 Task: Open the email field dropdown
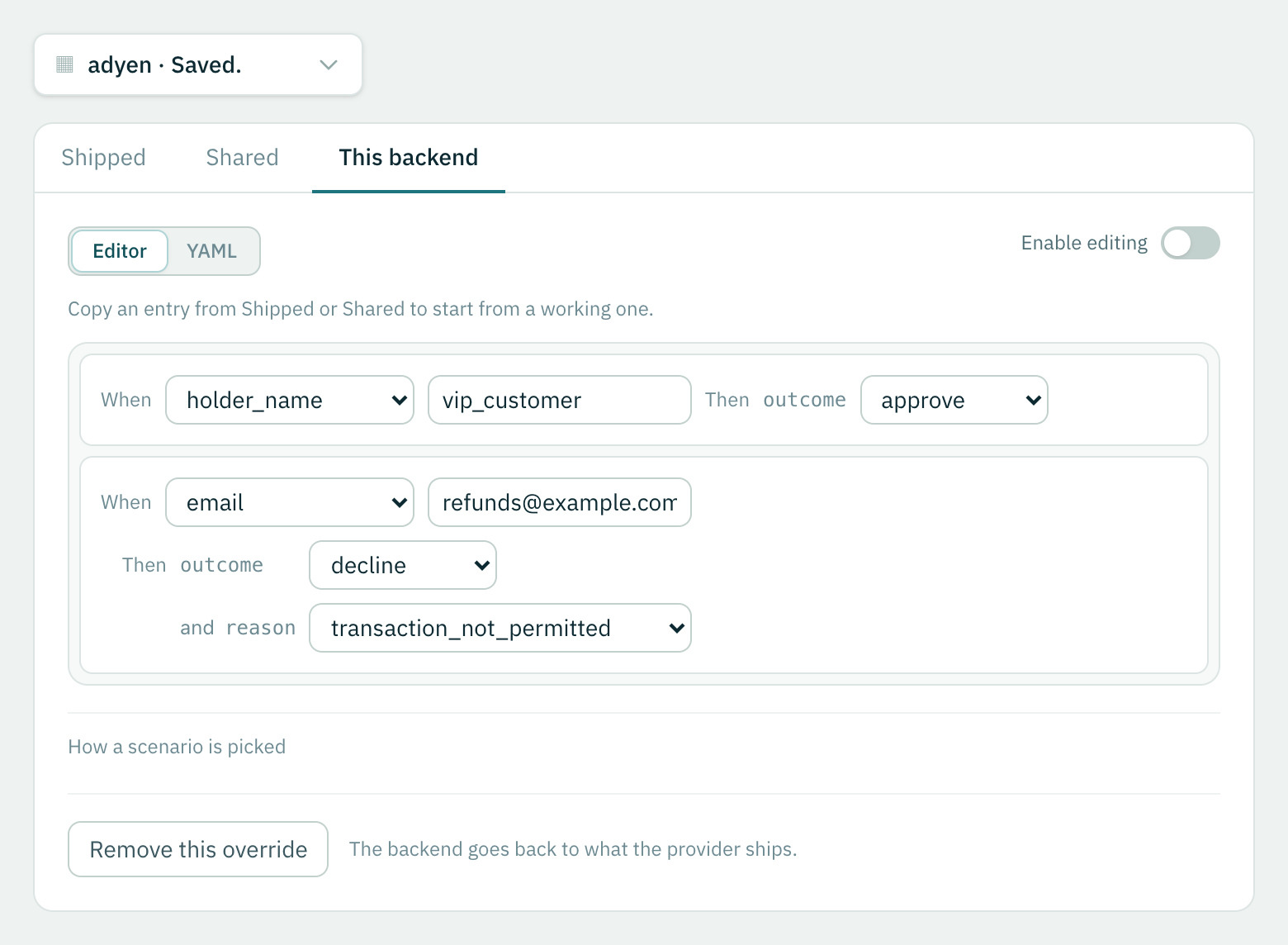[x=290, y=502]
